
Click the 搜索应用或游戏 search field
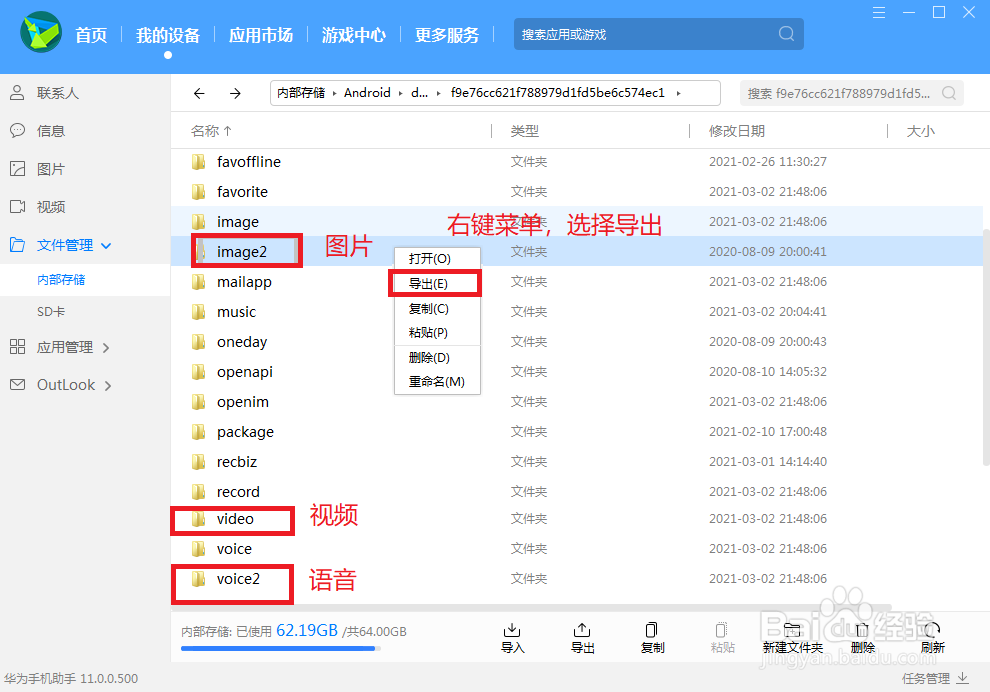(659, 33)
